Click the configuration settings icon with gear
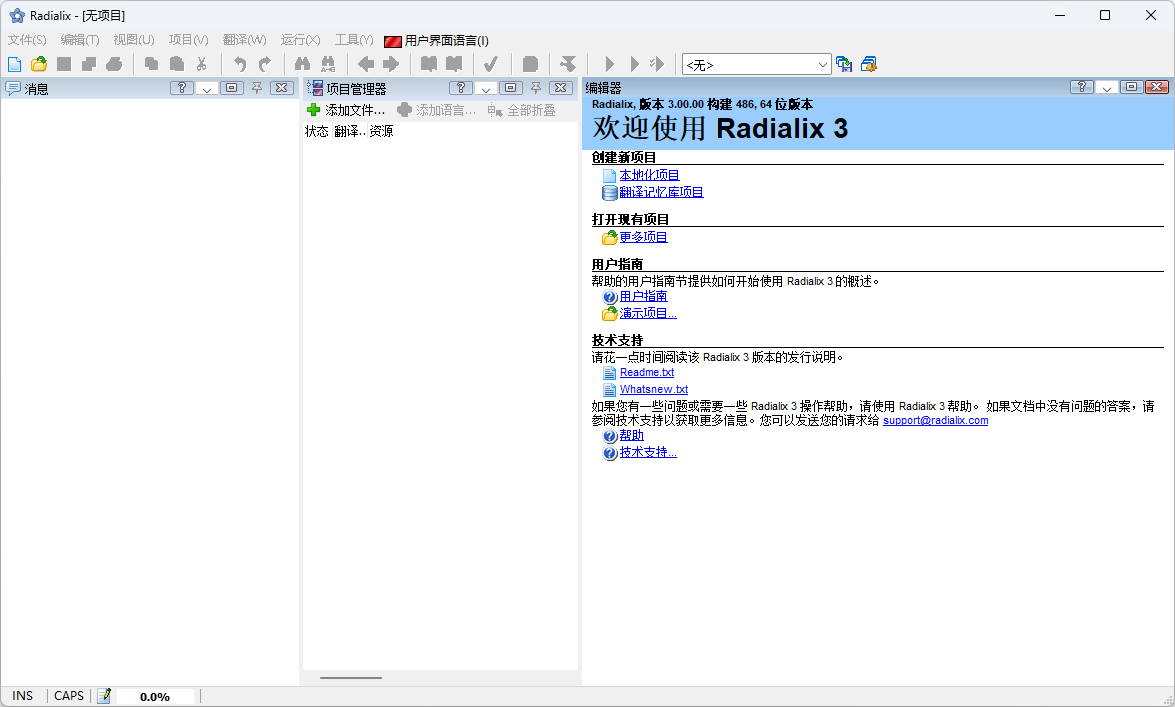The width and height of the screenshot is (1175, 707). coord(868,64)
